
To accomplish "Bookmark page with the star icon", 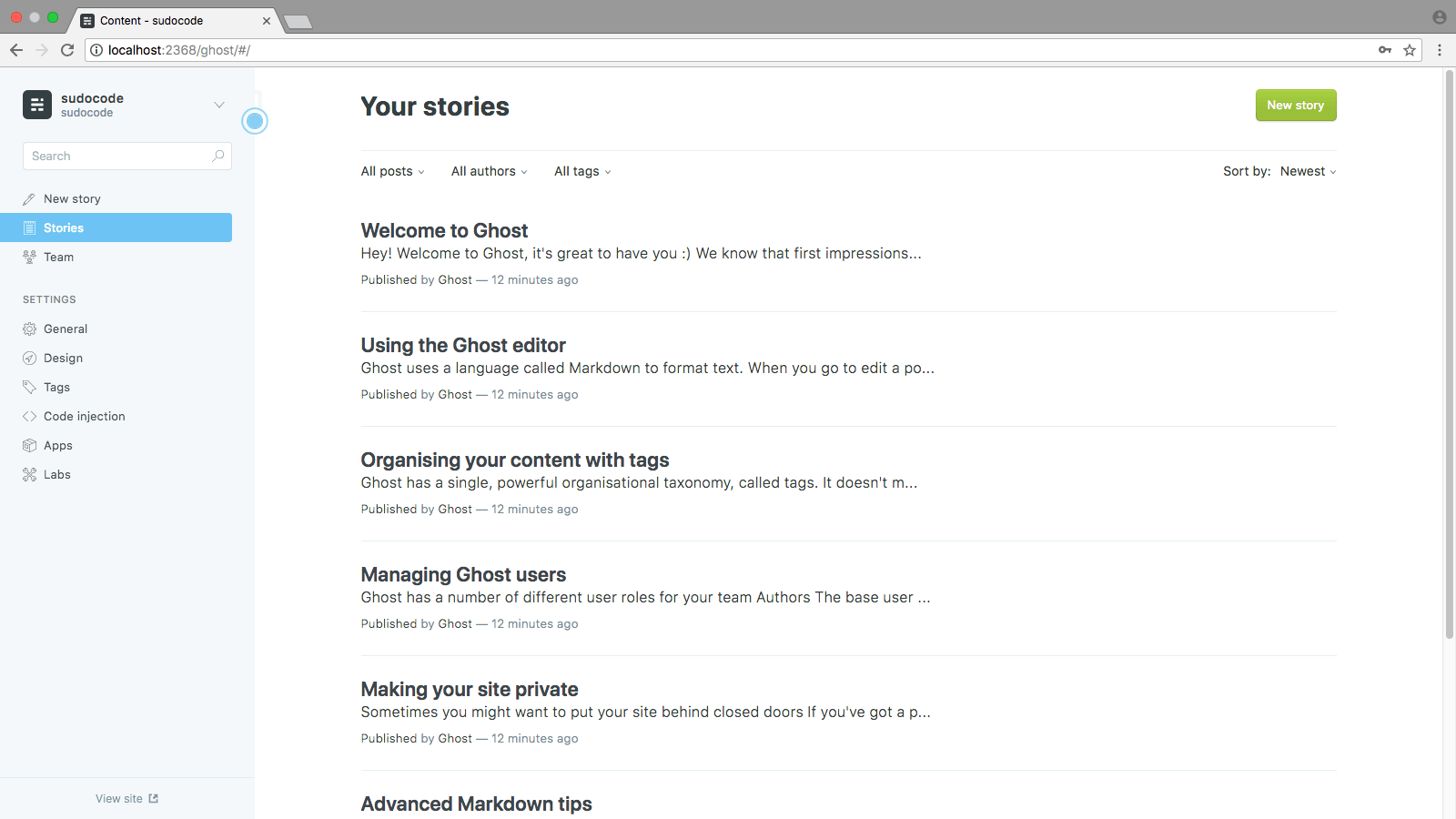I will point(1410,50).
